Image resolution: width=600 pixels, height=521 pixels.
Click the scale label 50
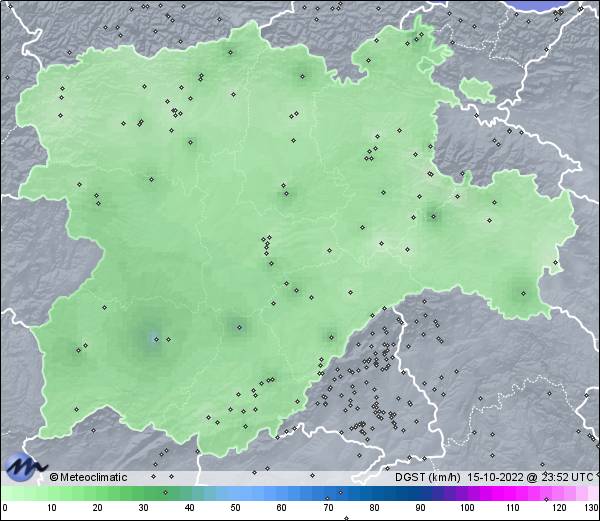click(236, 508)
